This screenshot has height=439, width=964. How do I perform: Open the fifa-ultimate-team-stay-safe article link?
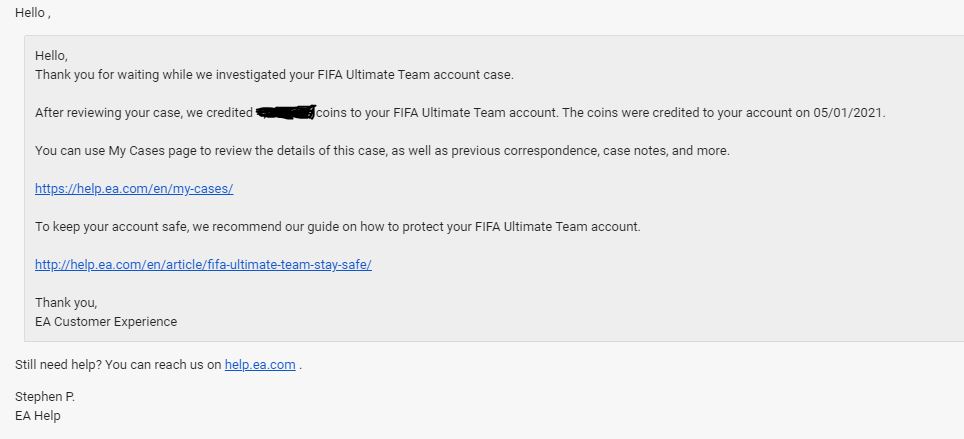[203, 265]
